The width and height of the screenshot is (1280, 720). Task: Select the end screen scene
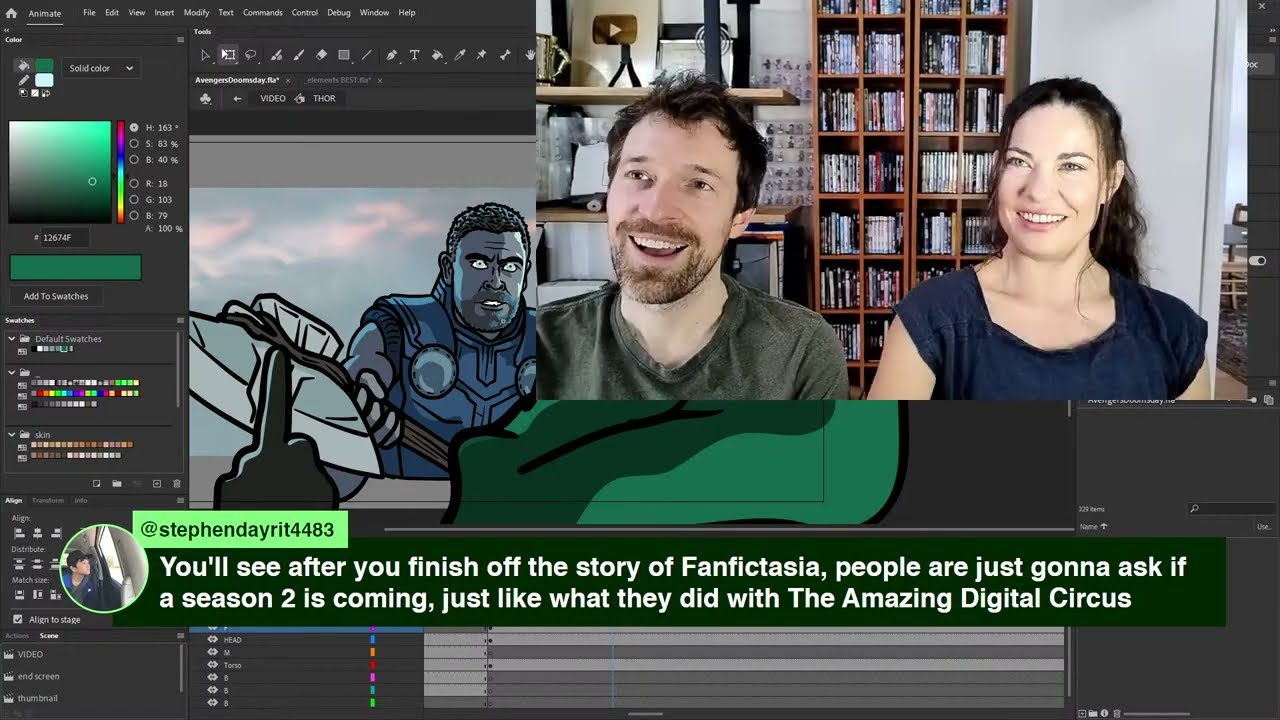[x=39, y=676]
